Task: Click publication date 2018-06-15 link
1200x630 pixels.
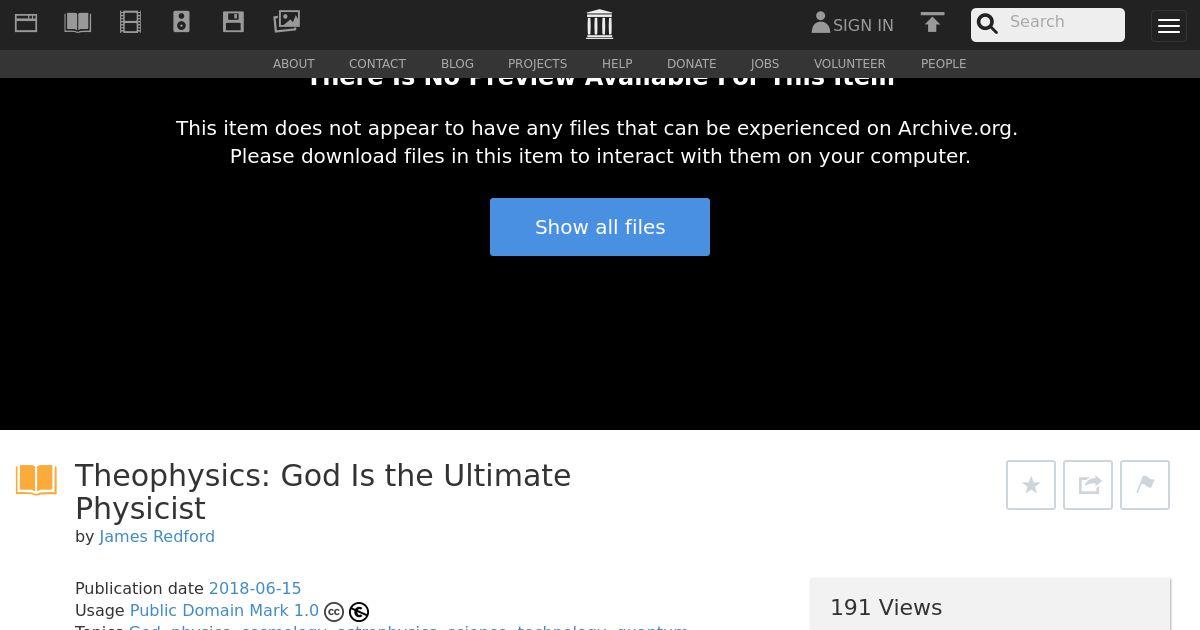Action: [255, 589]
